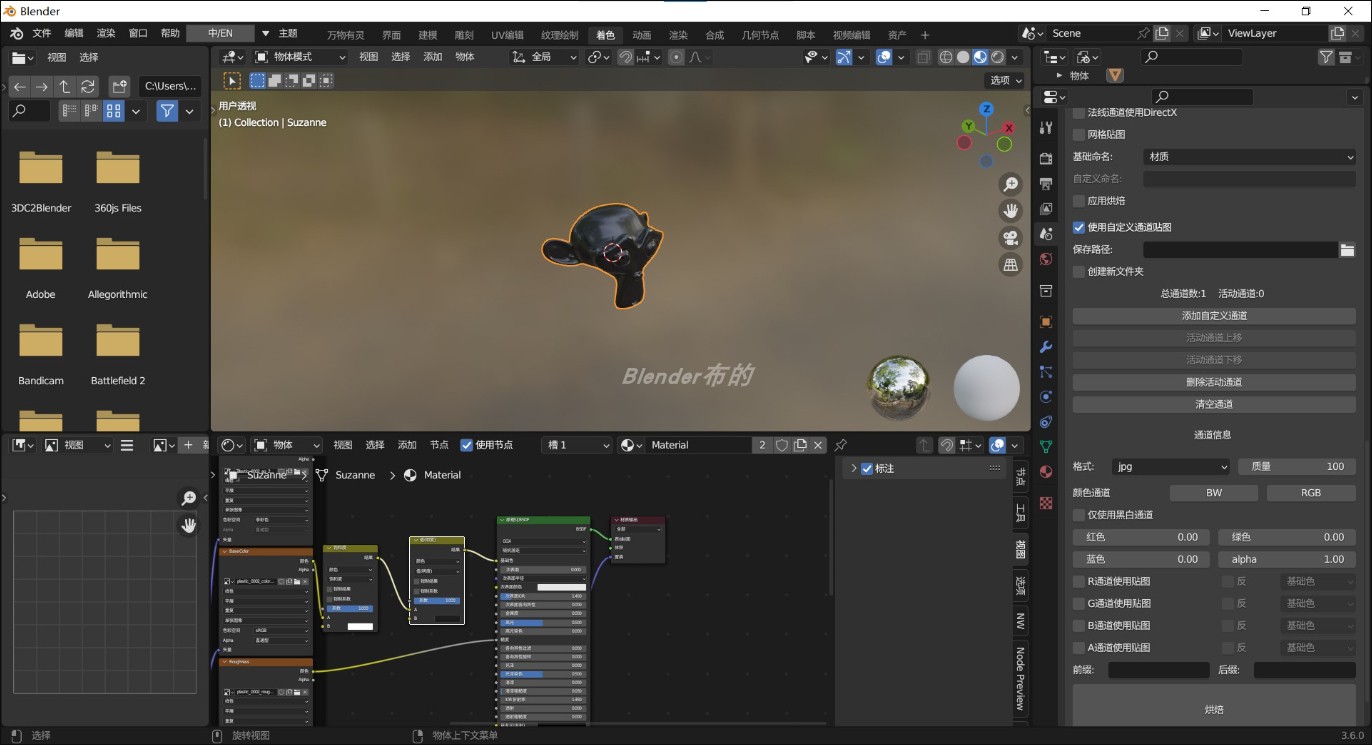The image size is (1372, 745).
Task: Click 添加自定义通道 button
Action: (1214, 316)
